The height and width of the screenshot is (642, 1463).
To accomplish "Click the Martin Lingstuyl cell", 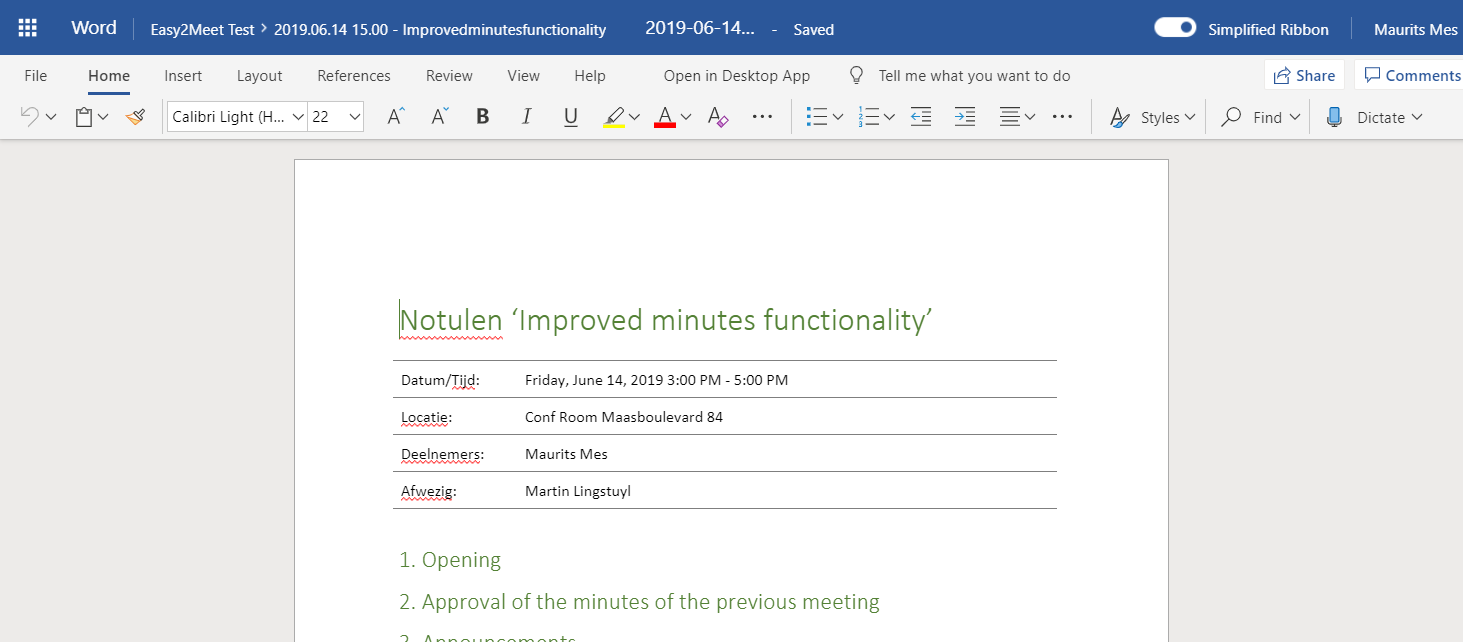I will (x=578, y=491).
